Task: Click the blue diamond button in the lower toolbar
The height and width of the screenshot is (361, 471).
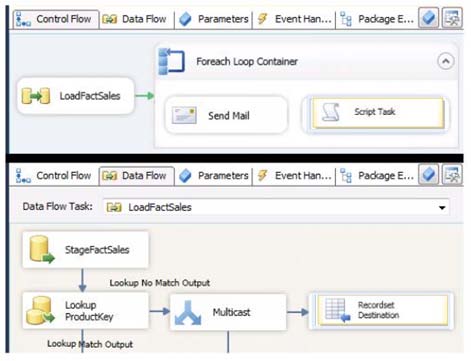Action: point(429,175)
